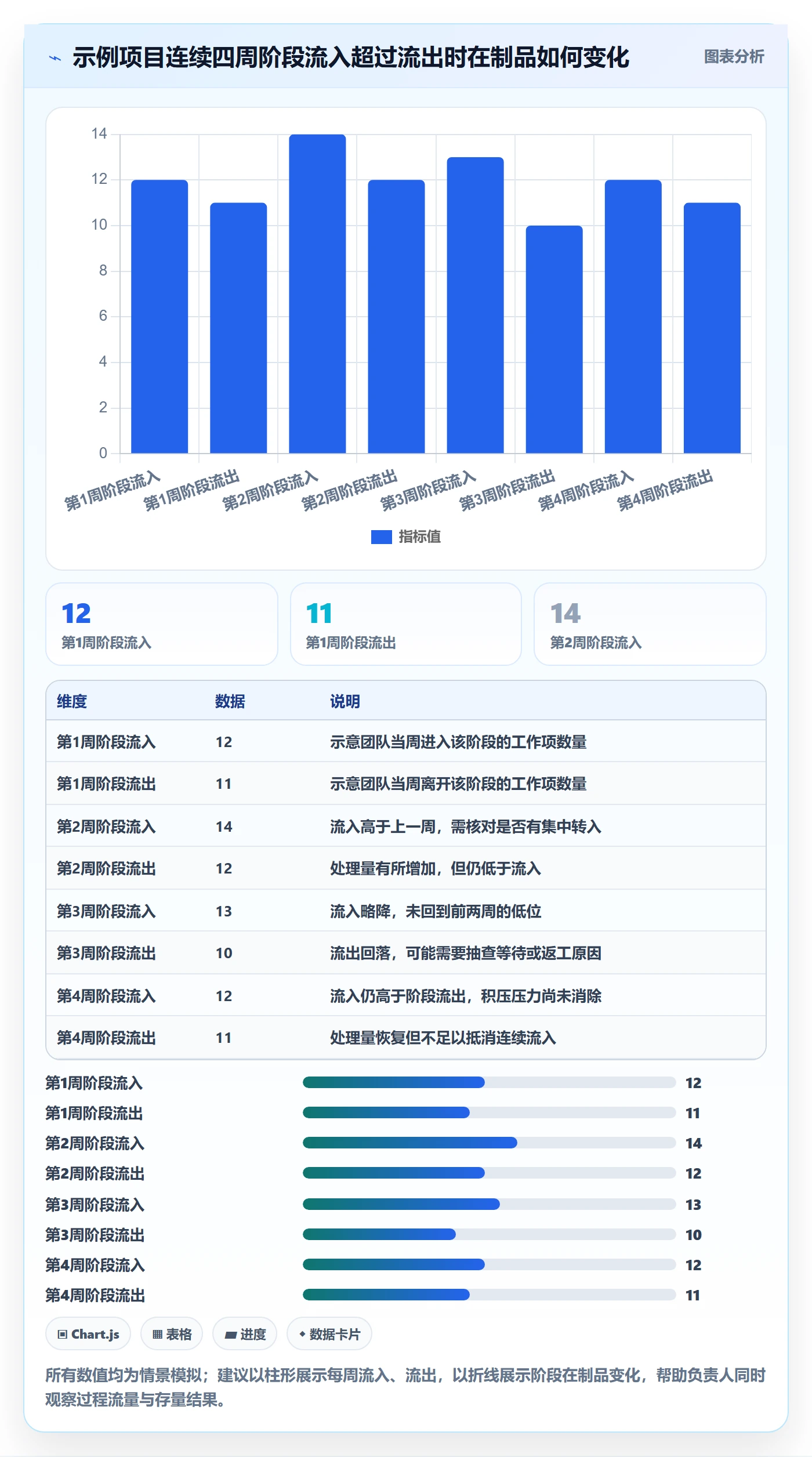Screen dimensions: 812x1457
Task: Click the 指标值 legend text
Action: (420, 537)
